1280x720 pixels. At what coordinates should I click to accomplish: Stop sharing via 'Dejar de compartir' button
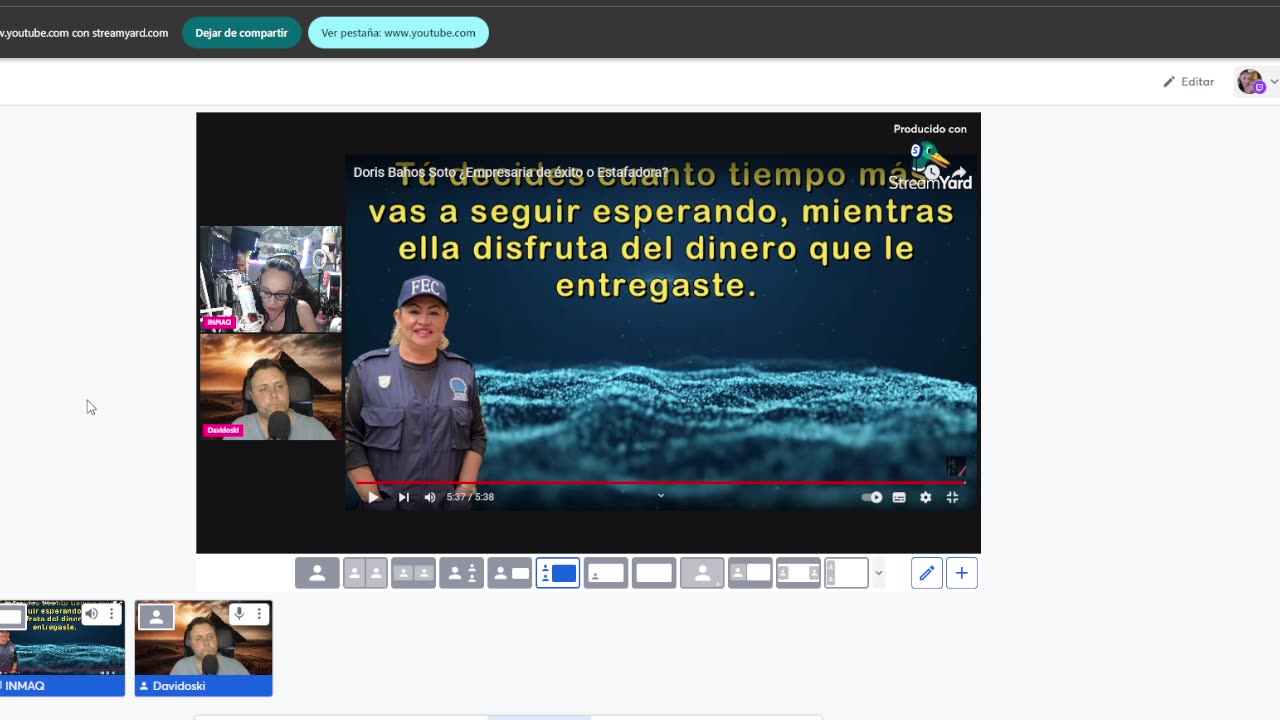(241, 33)
